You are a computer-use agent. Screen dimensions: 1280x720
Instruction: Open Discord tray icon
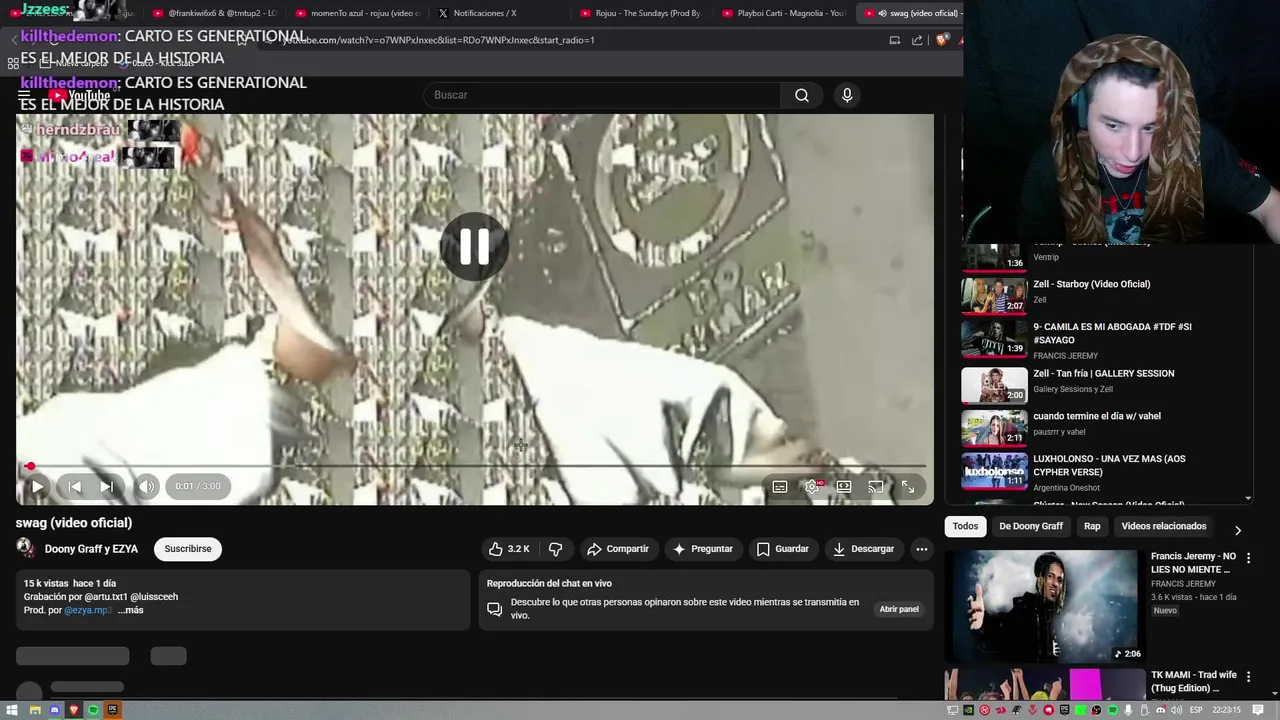(1161, 710)
